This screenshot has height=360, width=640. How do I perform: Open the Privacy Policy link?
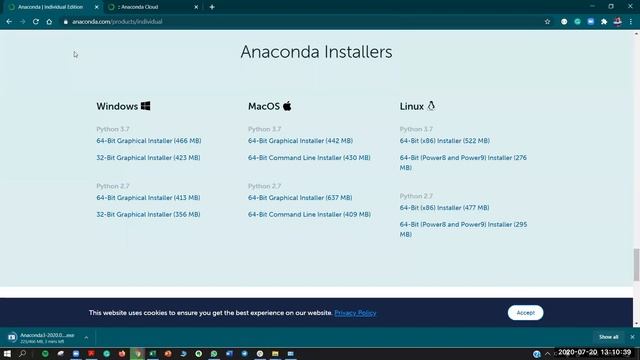pos(355,313)
